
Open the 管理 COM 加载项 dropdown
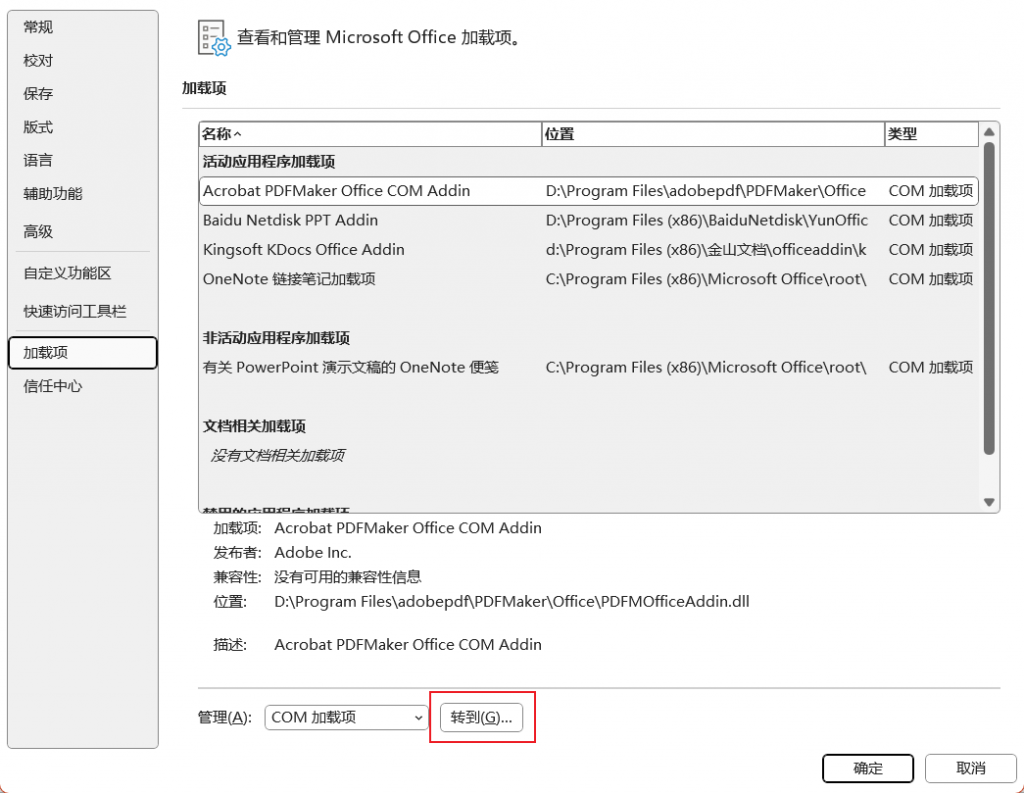pos(345,717)
